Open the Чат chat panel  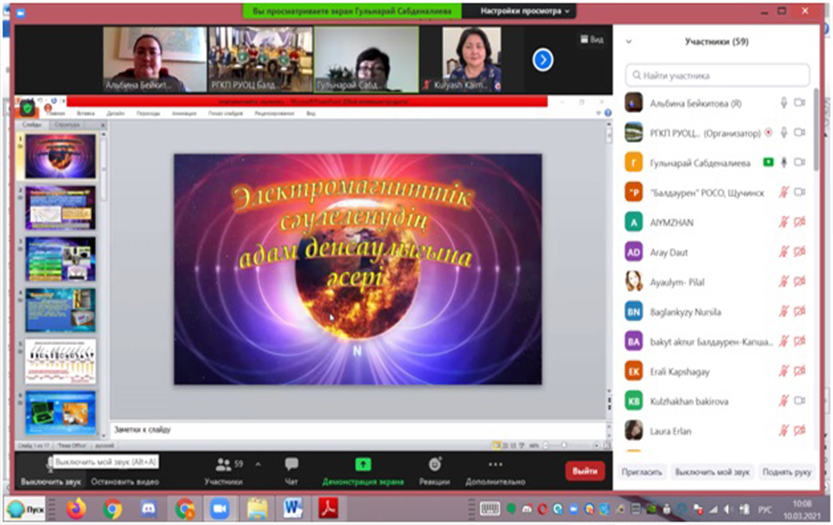tap(291, 470)
